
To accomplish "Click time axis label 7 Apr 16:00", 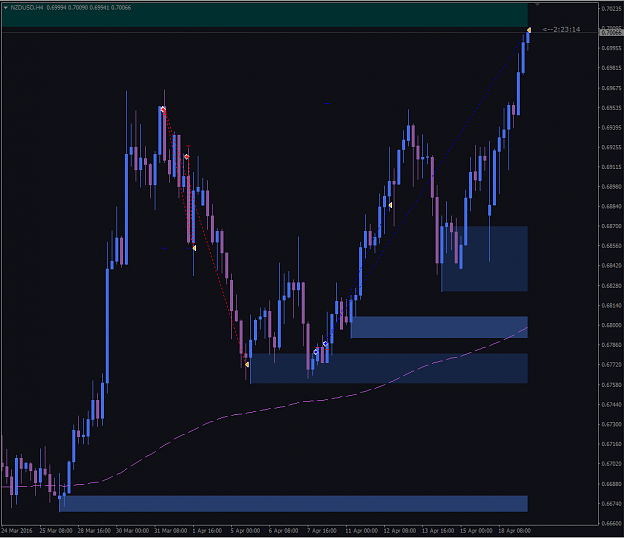I will (x=322, y=531).
